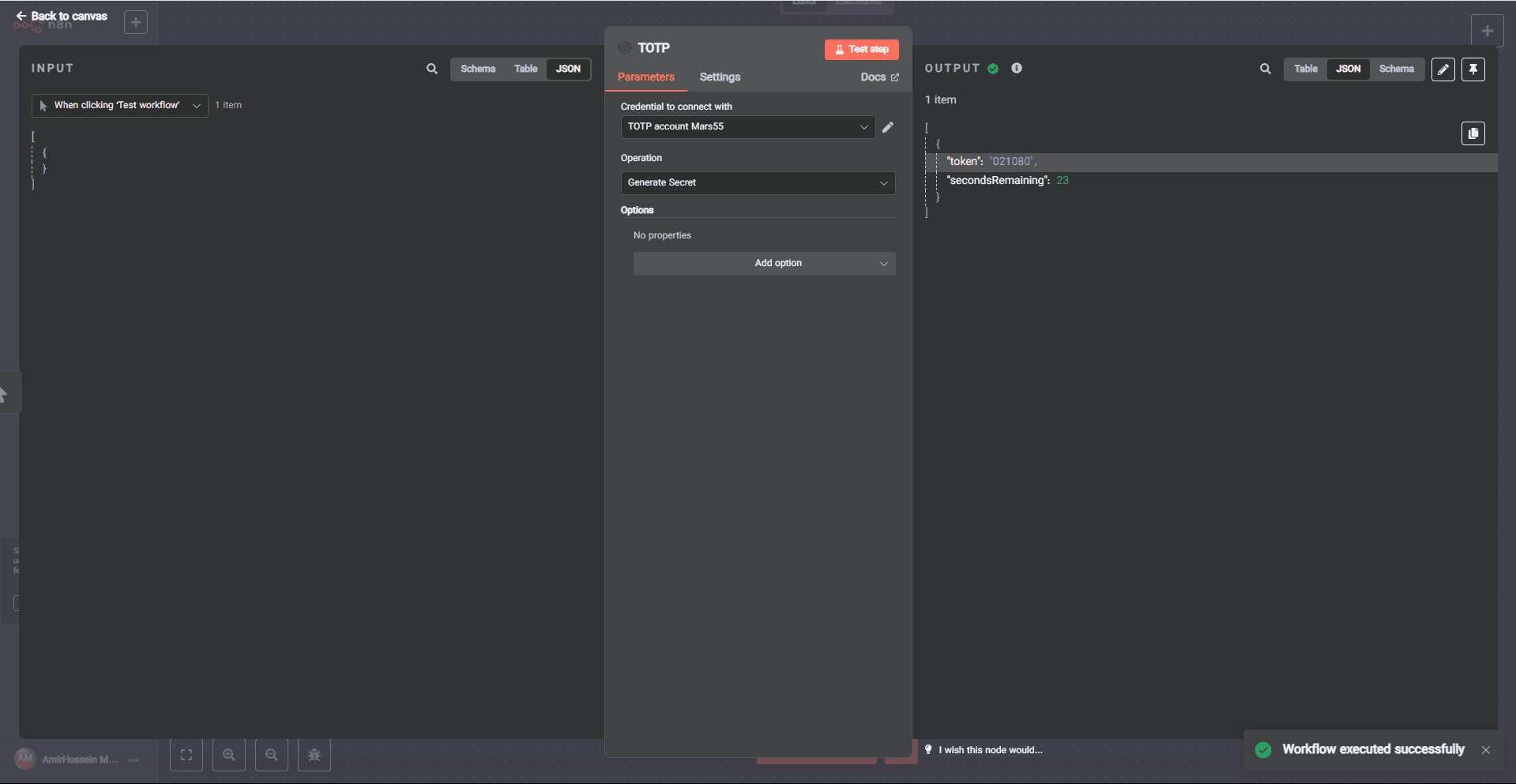Image resolution: width=1516 pixels, height=784 pixels.
Task: Click the Test step button
Action: [861, 49]
